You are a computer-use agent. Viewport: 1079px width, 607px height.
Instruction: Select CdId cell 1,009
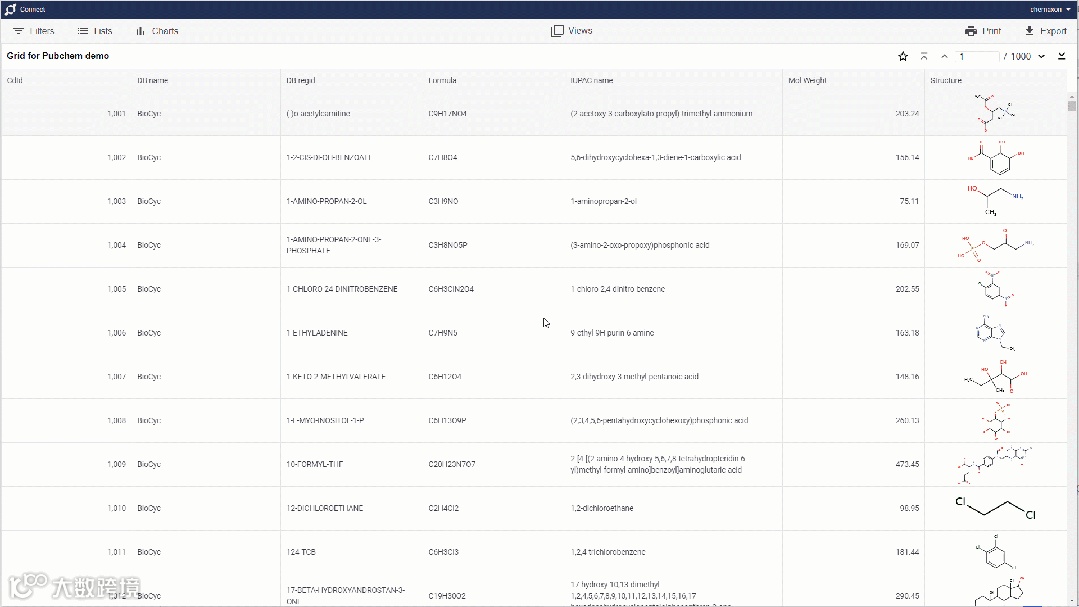click(116, 465)
